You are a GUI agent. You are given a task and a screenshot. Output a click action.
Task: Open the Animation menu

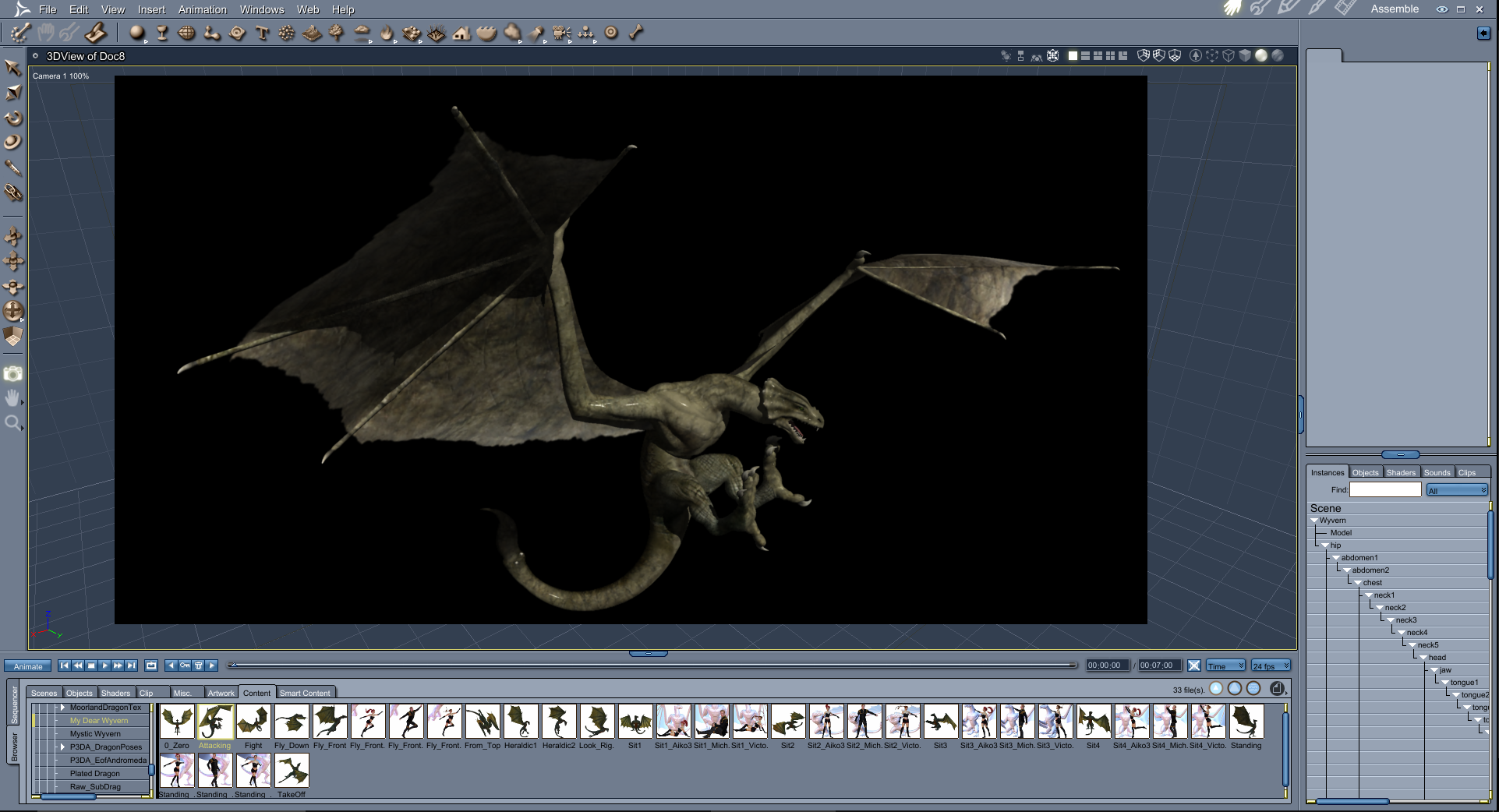[202, 9]
